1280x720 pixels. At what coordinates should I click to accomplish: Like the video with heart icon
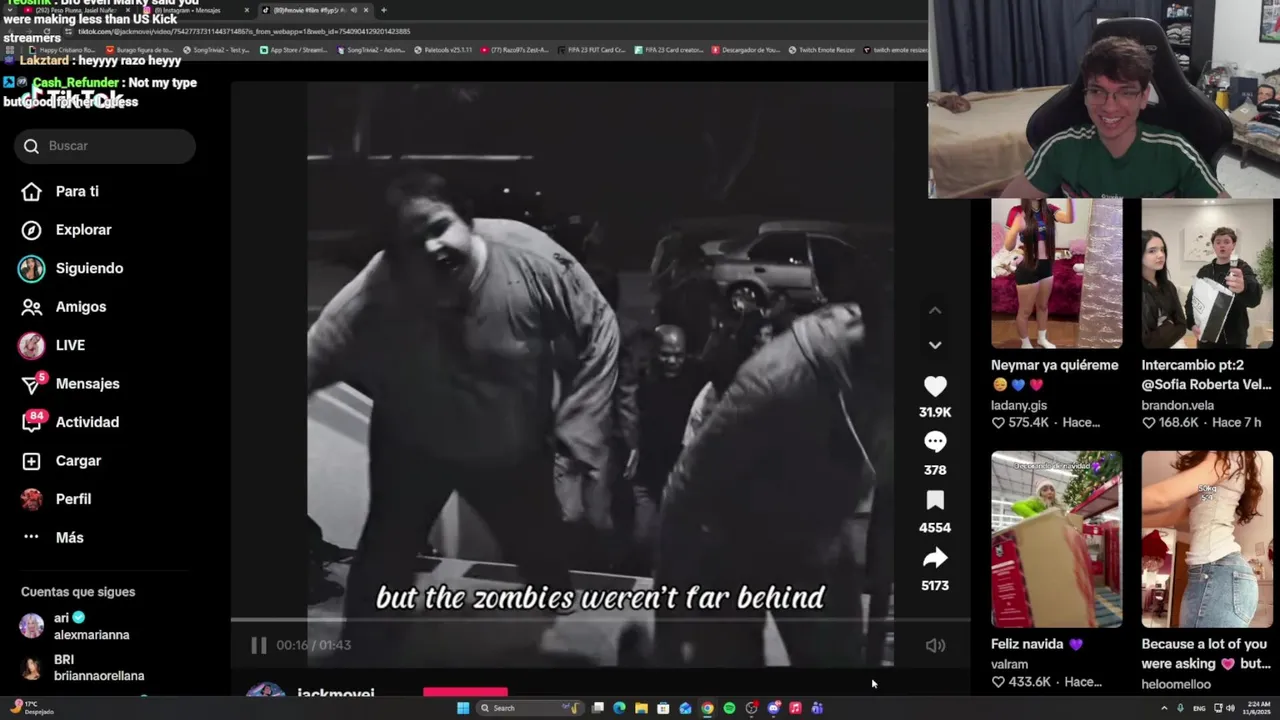click(x=935, y=386)
